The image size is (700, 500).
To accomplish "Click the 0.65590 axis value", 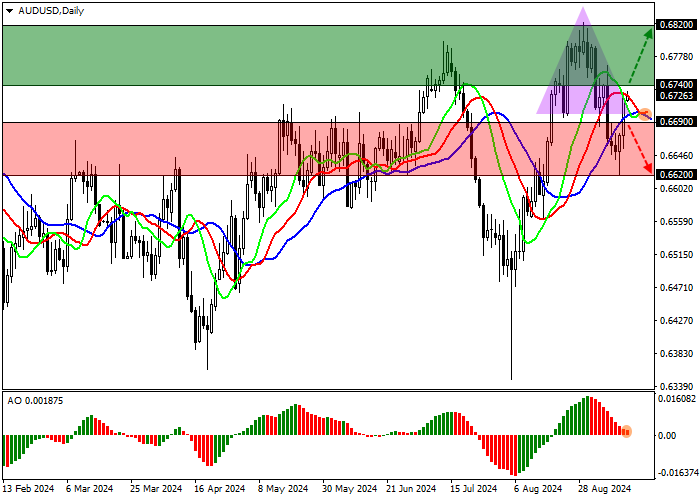I will pos(676,222).
